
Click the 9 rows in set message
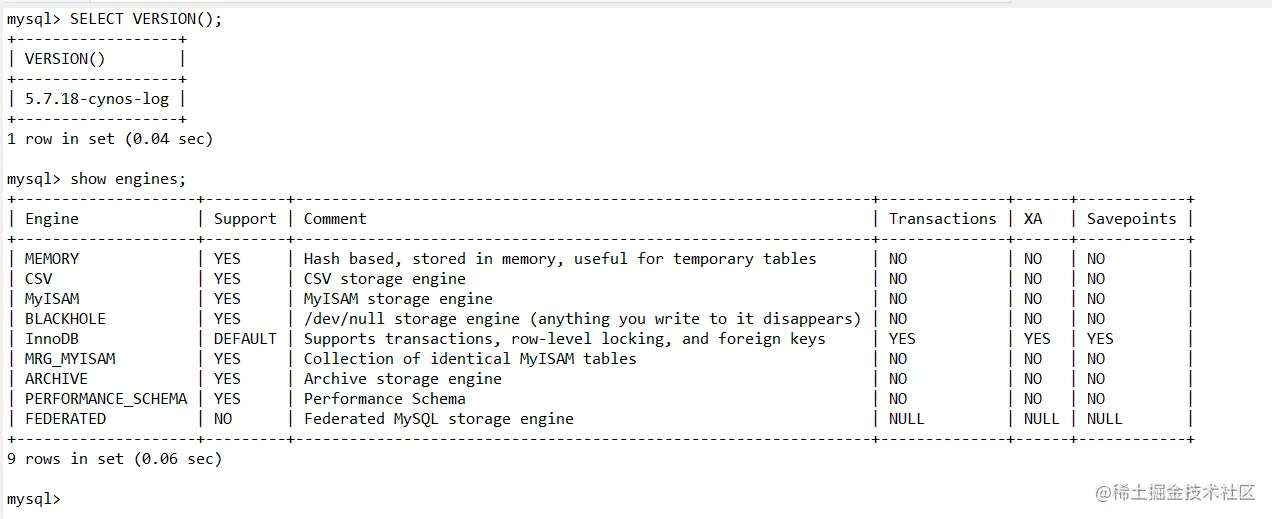[x=114, y=459]
